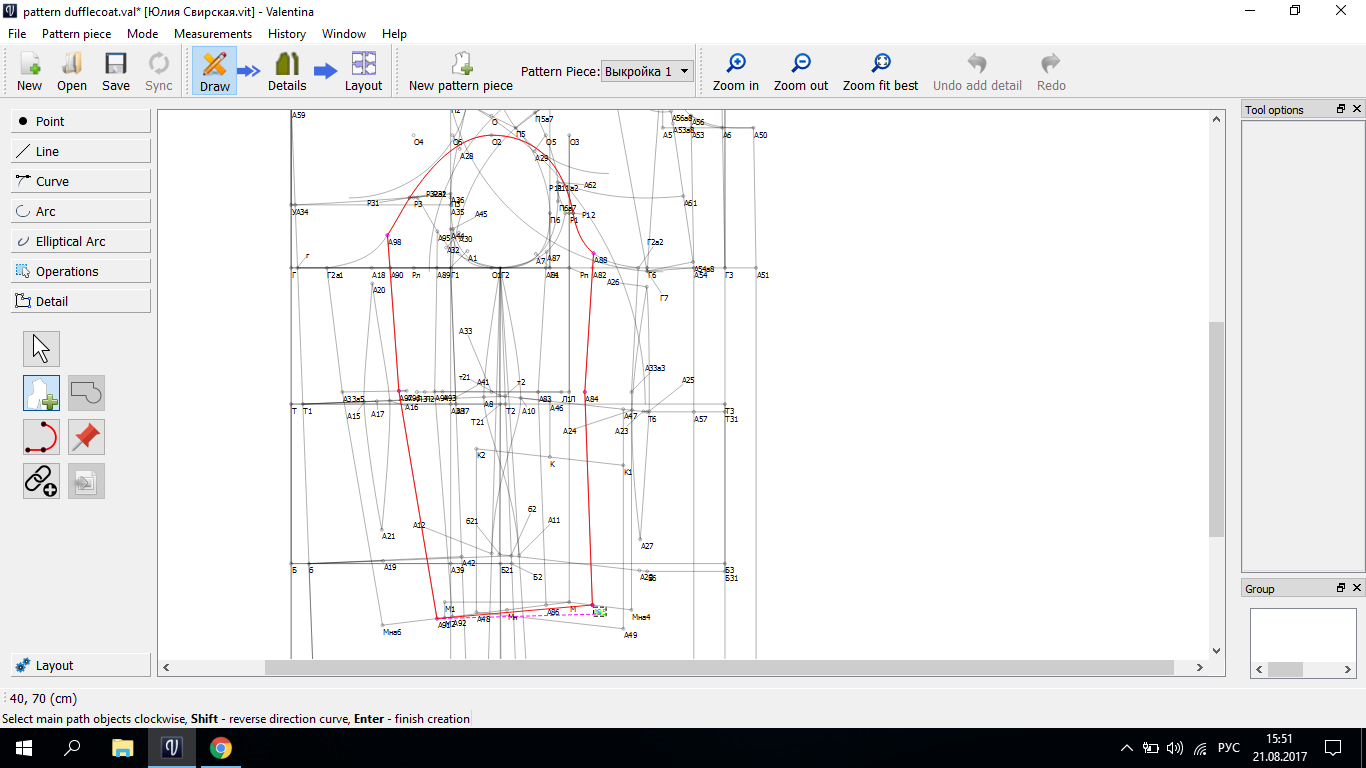The height and width of the screenshot is (768, 1366).
Task: Click the canvas scroll-up arrow
Action: click(x=1216, y=118)
